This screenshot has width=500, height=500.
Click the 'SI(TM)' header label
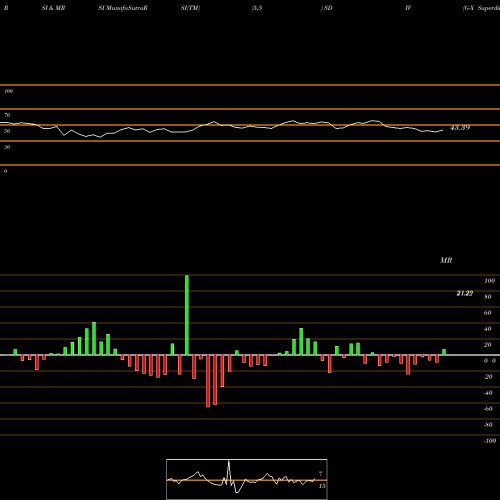coord(190,8)
